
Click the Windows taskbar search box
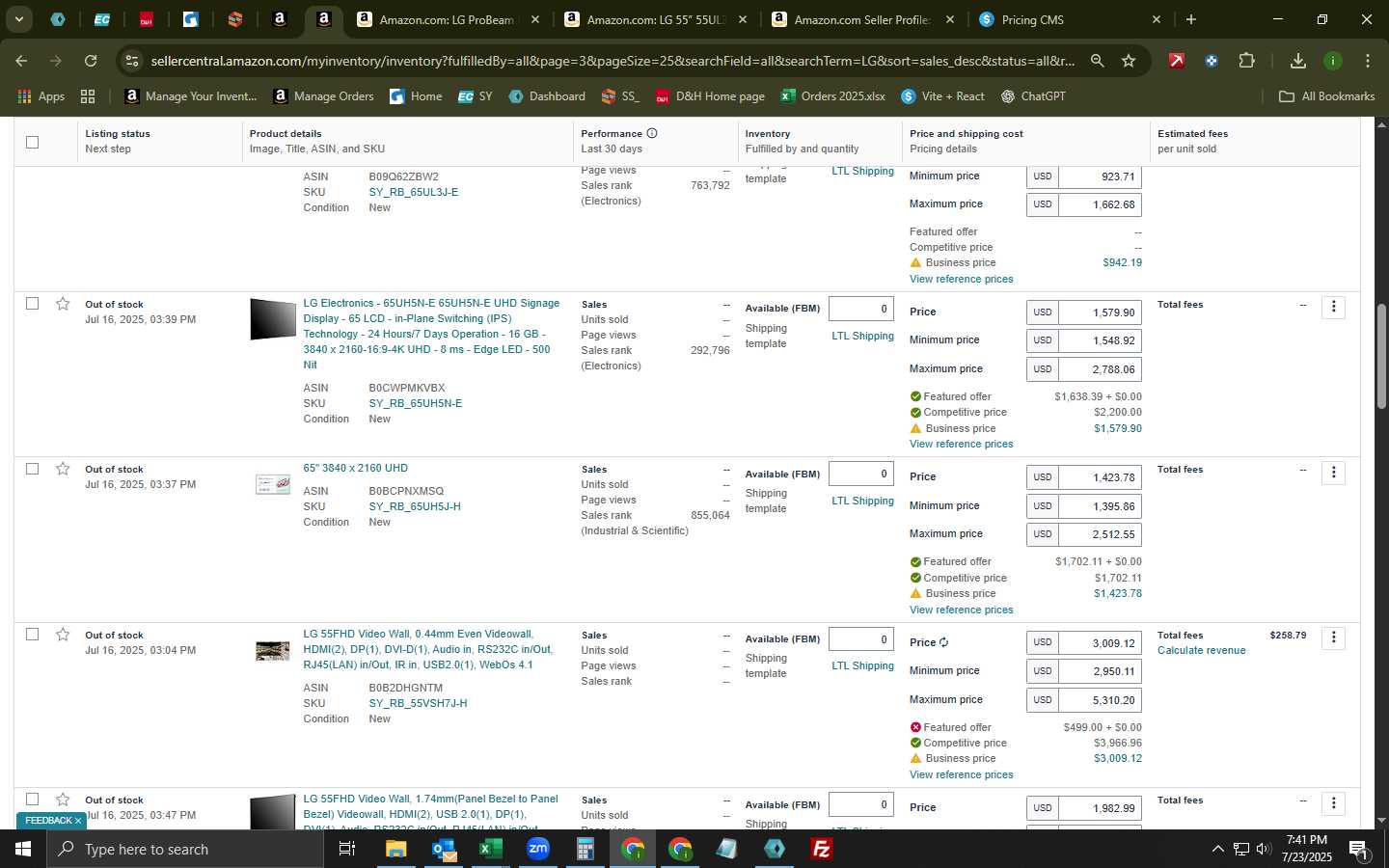[x=185, y=849]
